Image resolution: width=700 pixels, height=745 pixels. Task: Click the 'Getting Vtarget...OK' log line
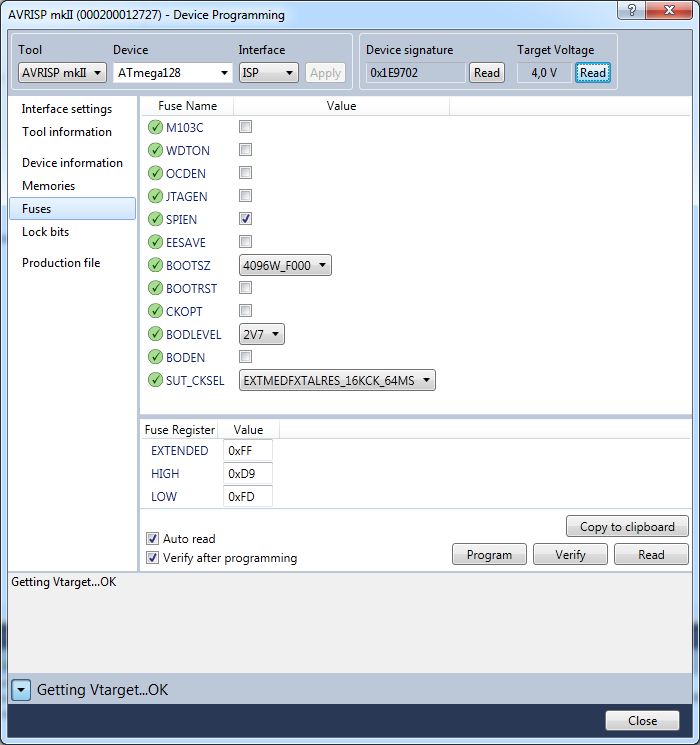[x=64, y=582]
